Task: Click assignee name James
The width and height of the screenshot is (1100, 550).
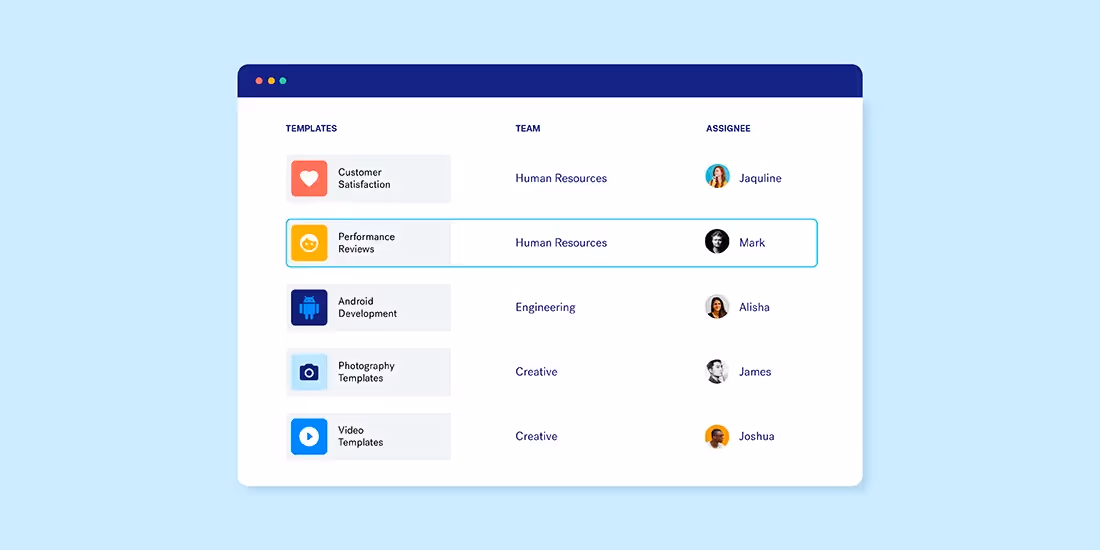Action: point(756,372)
